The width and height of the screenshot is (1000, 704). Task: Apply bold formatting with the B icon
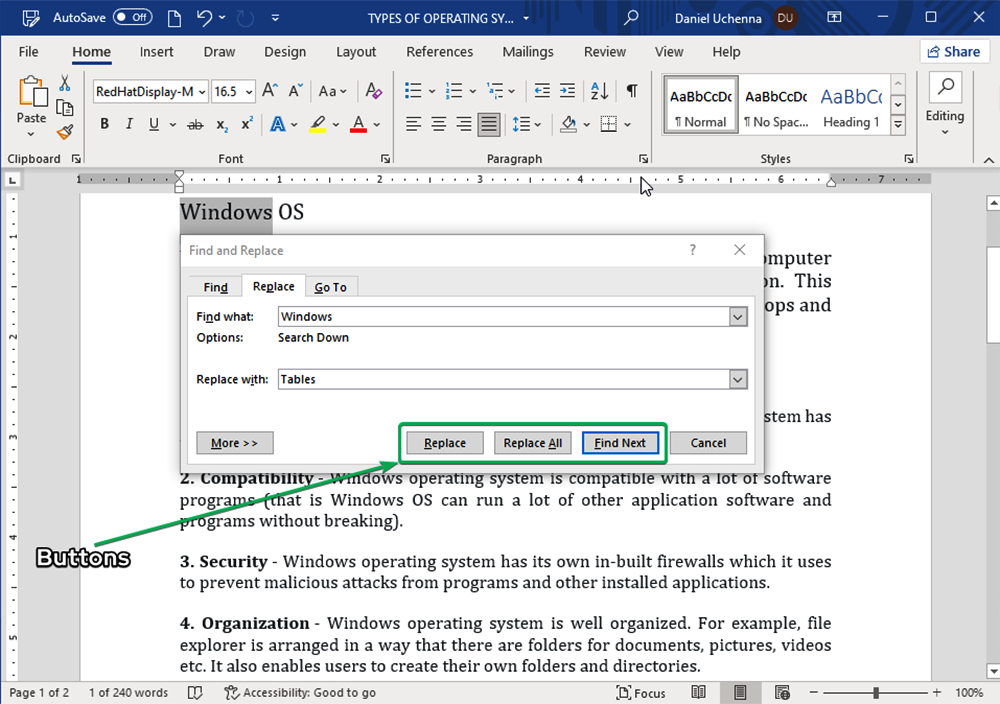click(104, 125)
